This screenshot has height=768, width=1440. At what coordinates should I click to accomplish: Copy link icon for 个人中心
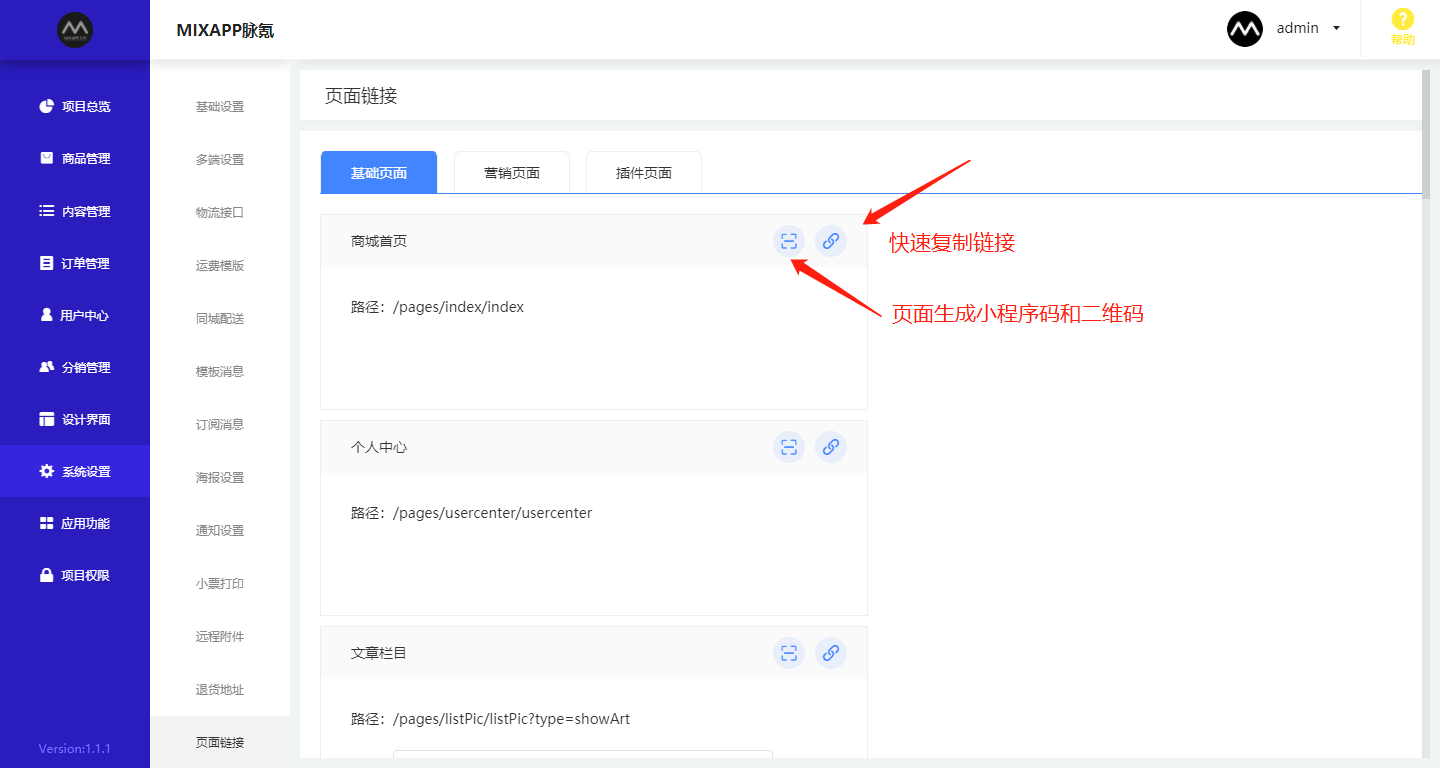pos(830,447)
